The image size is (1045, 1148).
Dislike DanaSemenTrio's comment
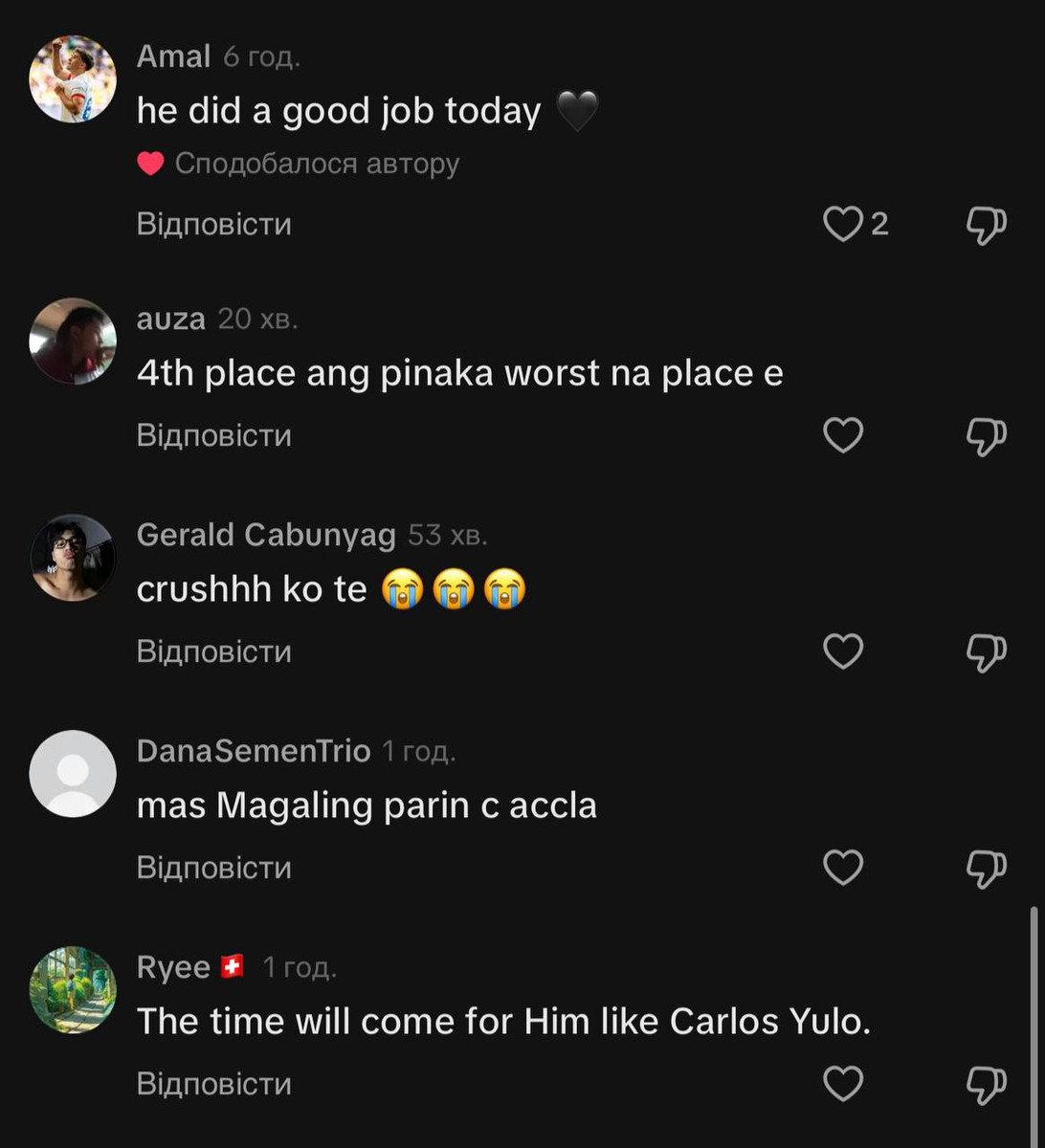tap(986, 869)
